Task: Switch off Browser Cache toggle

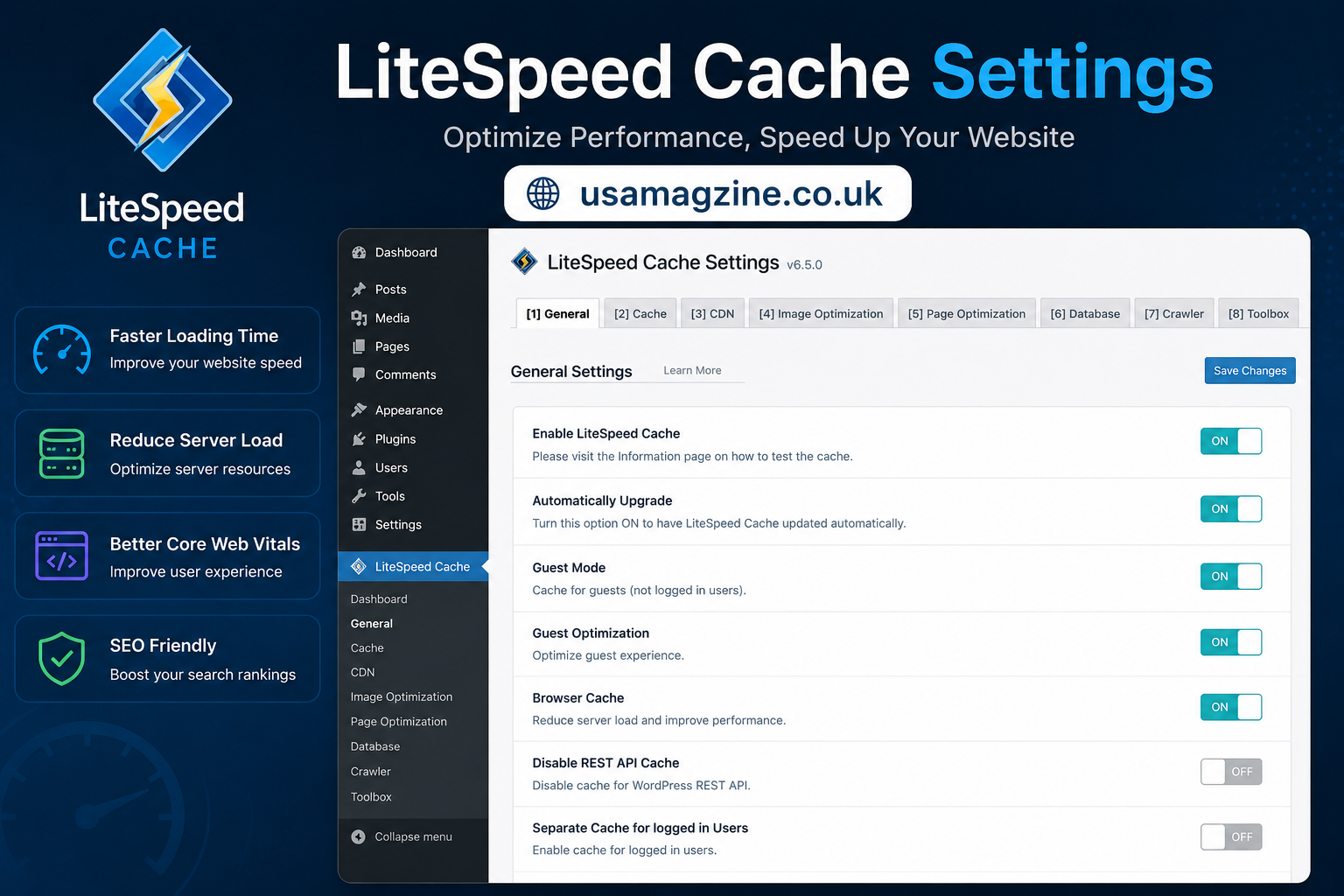Action: pyautogui.click(x=1231, y=707)
